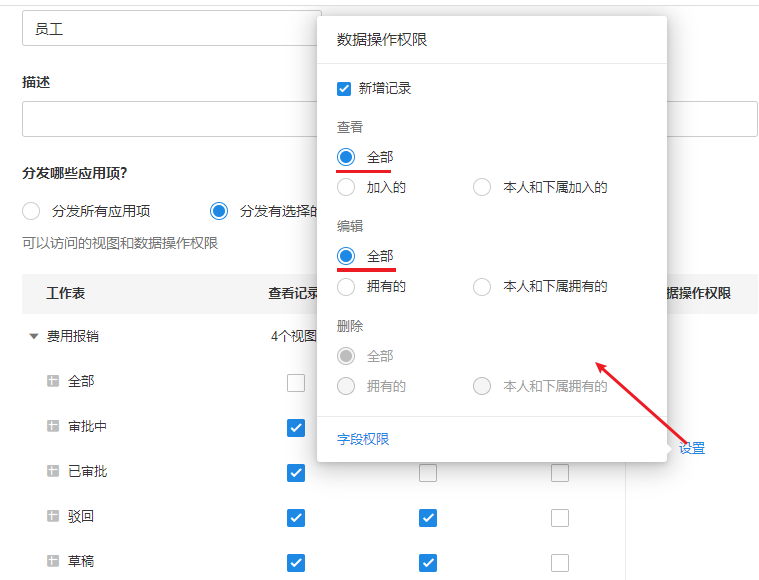
Task: Click the grid icon beside 全部 view
Action: point(53,381)
